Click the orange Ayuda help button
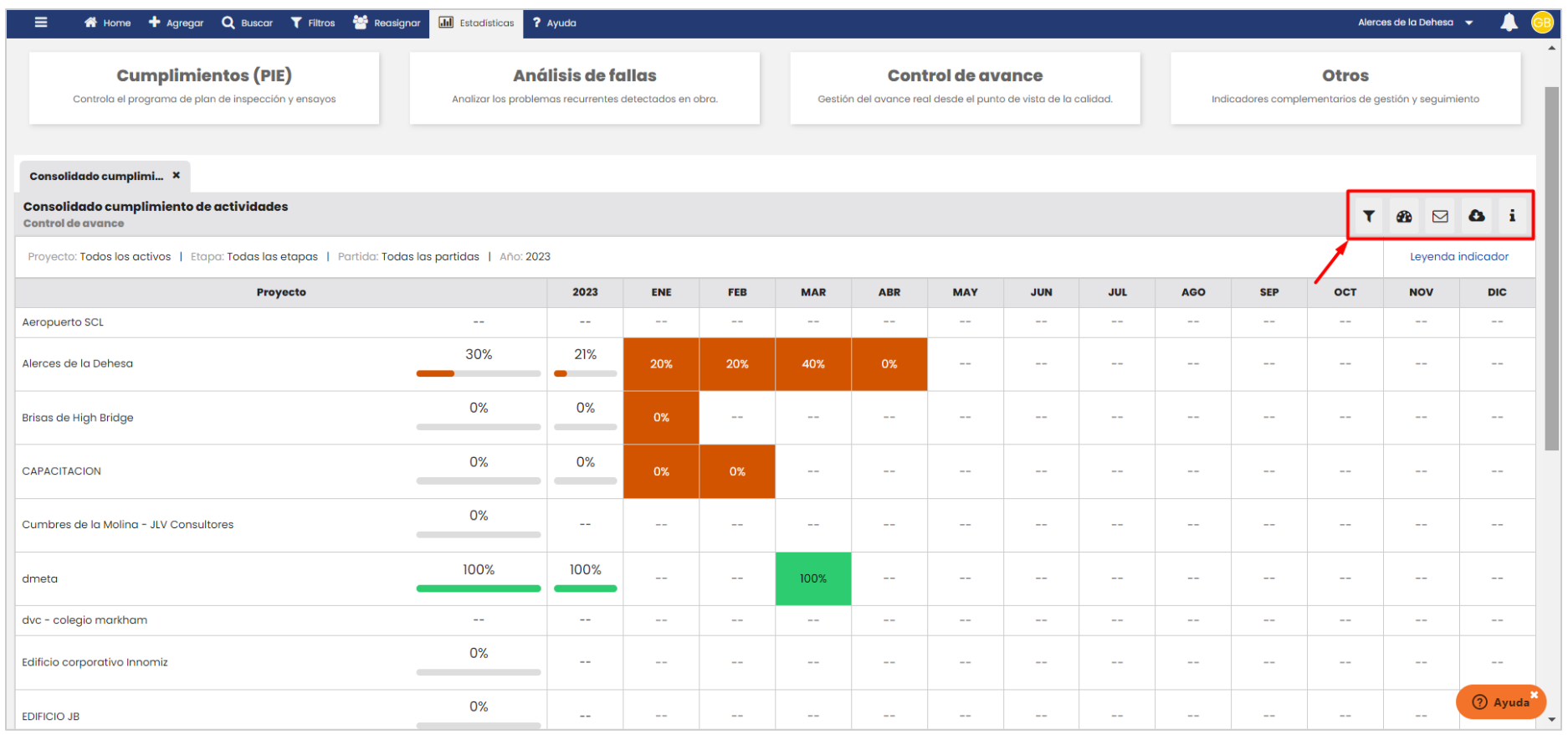 point(1501,702)
